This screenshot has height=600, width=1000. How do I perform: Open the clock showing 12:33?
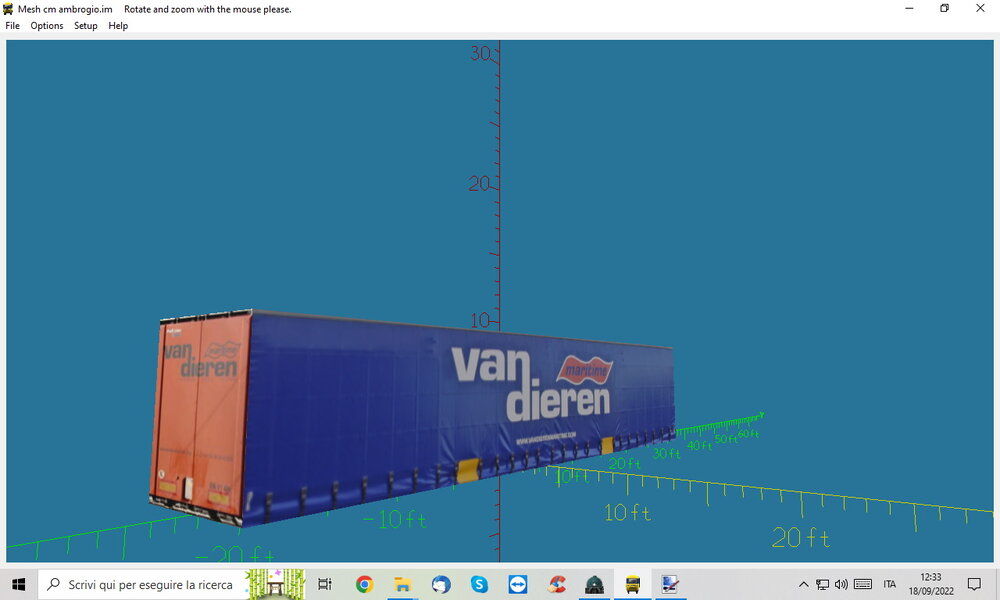pos(931,584)
